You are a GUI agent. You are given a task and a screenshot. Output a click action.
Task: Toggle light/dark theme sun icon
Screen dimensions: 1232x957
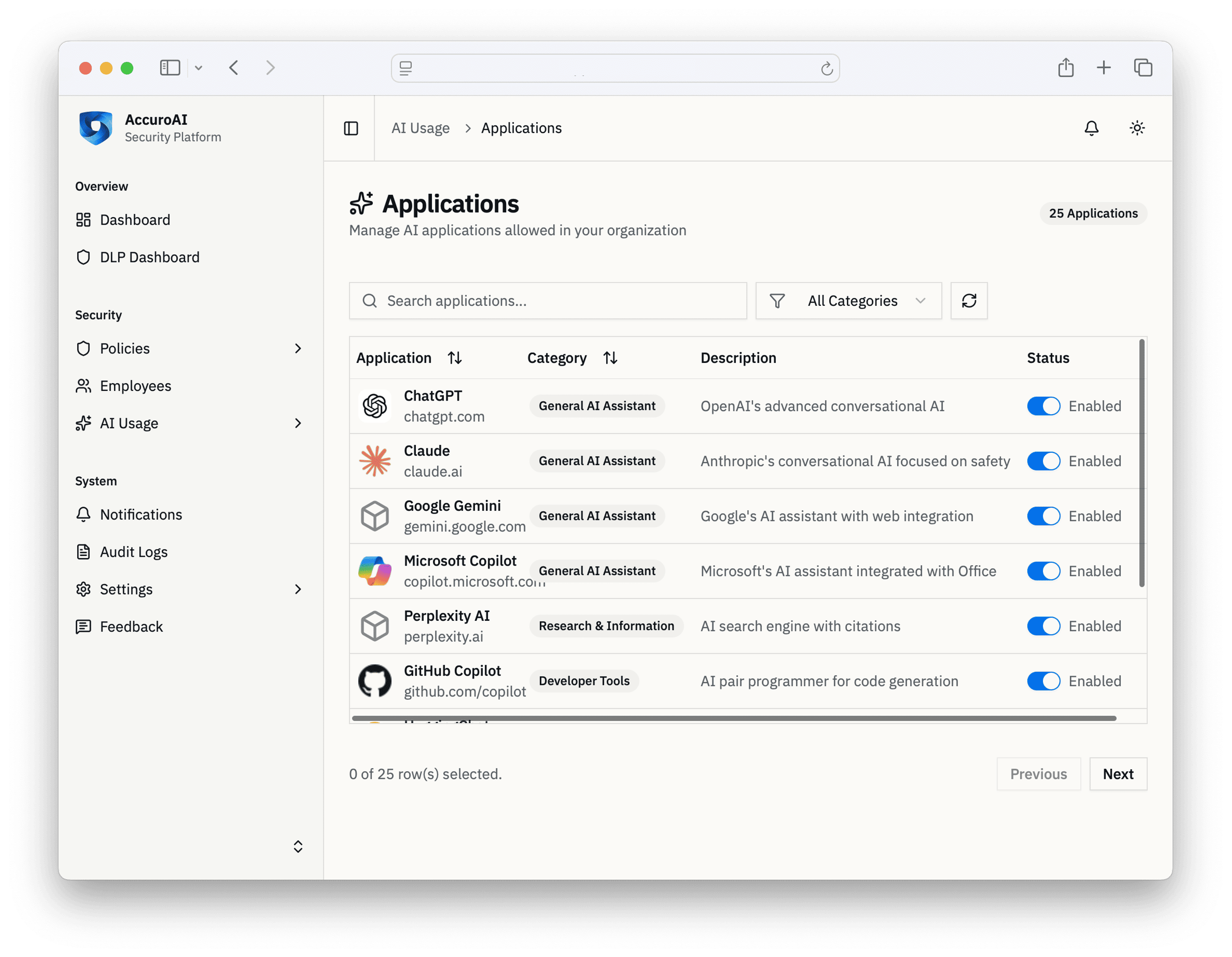point(1137,128)
